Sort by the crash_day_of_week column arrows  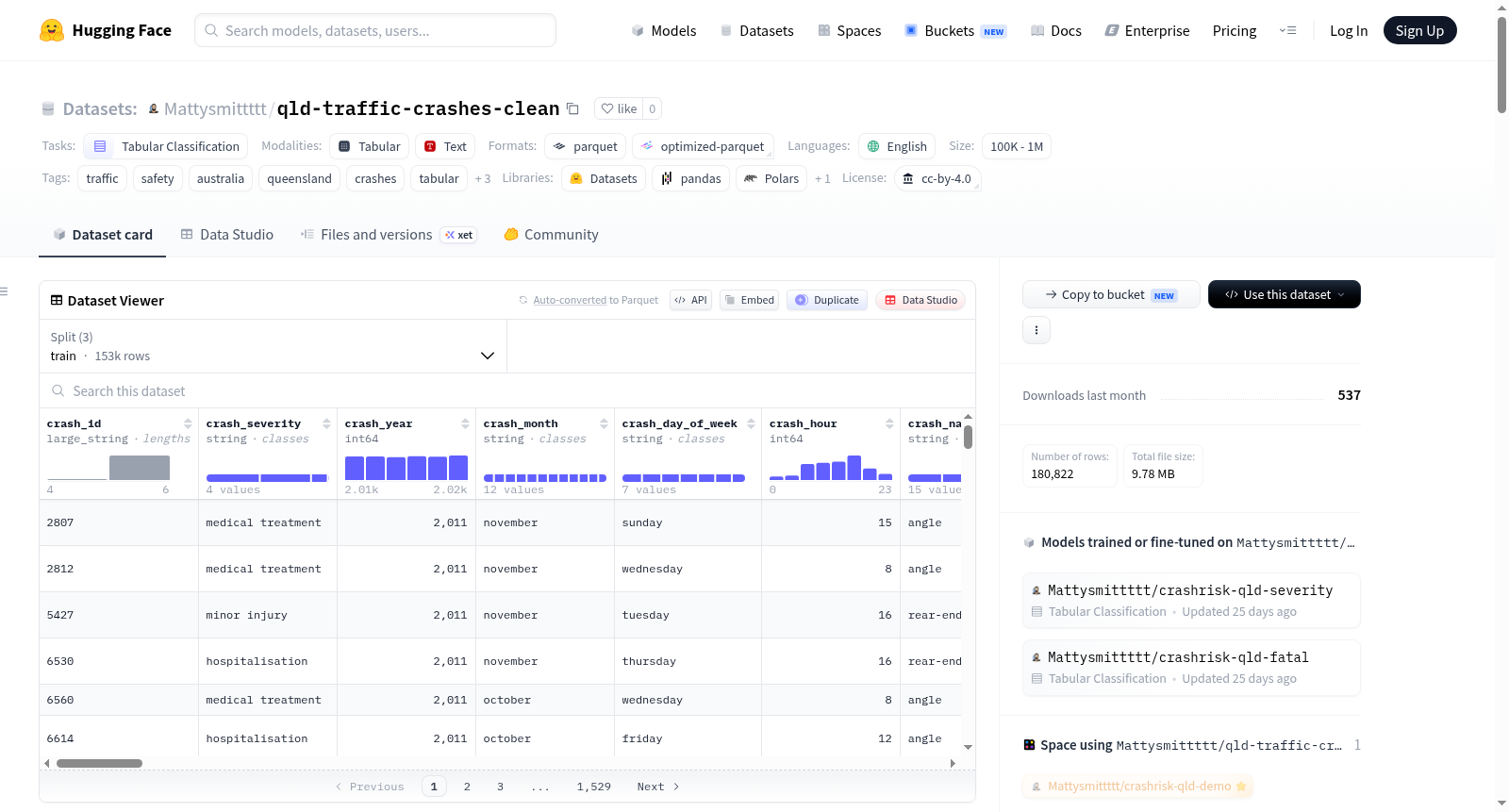click(x=751, y=423)
